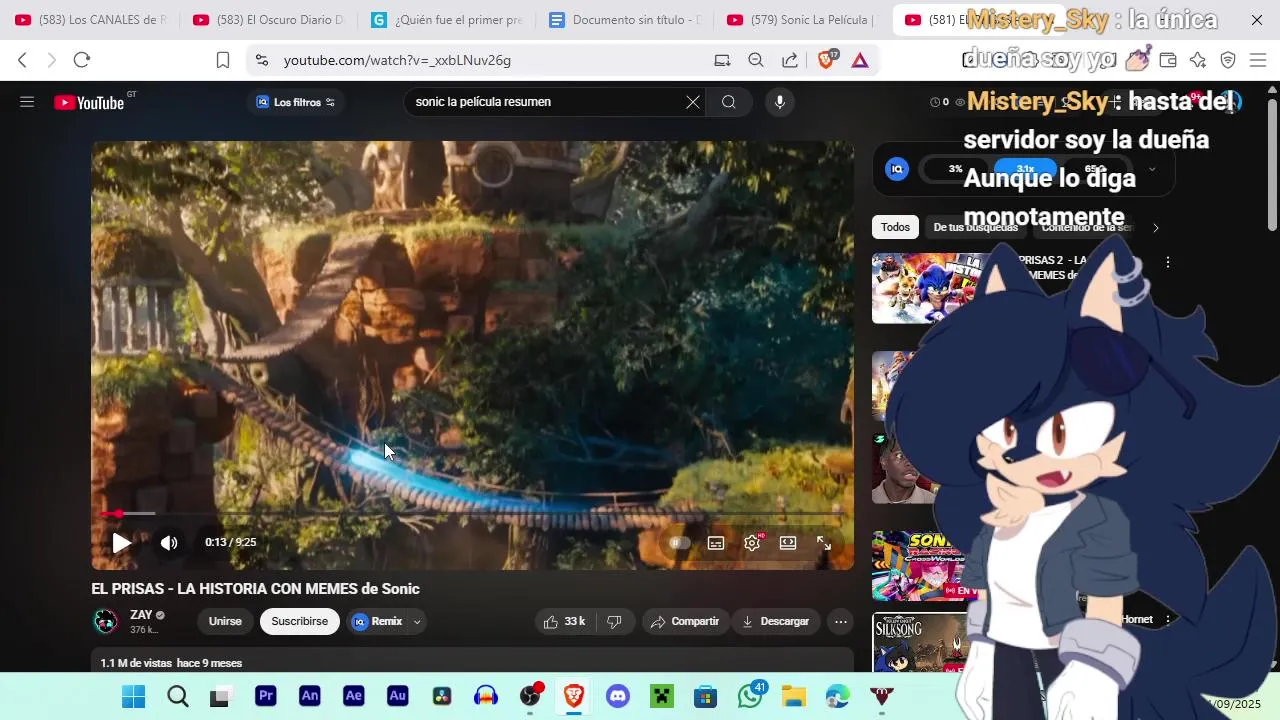This screenshot has height=720, width=1280.
Task: Click the address bar URL
Action: [x=397, y=60]
